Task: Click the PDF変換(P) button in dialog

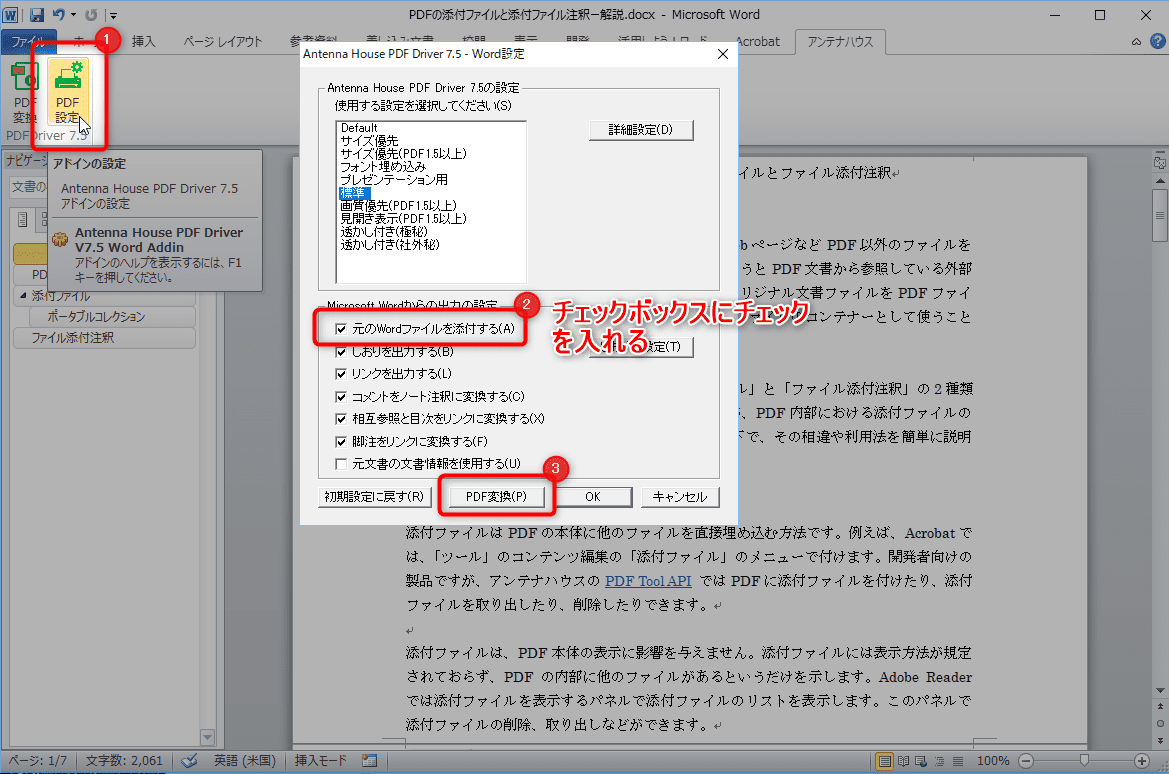Action: [496, 497]
